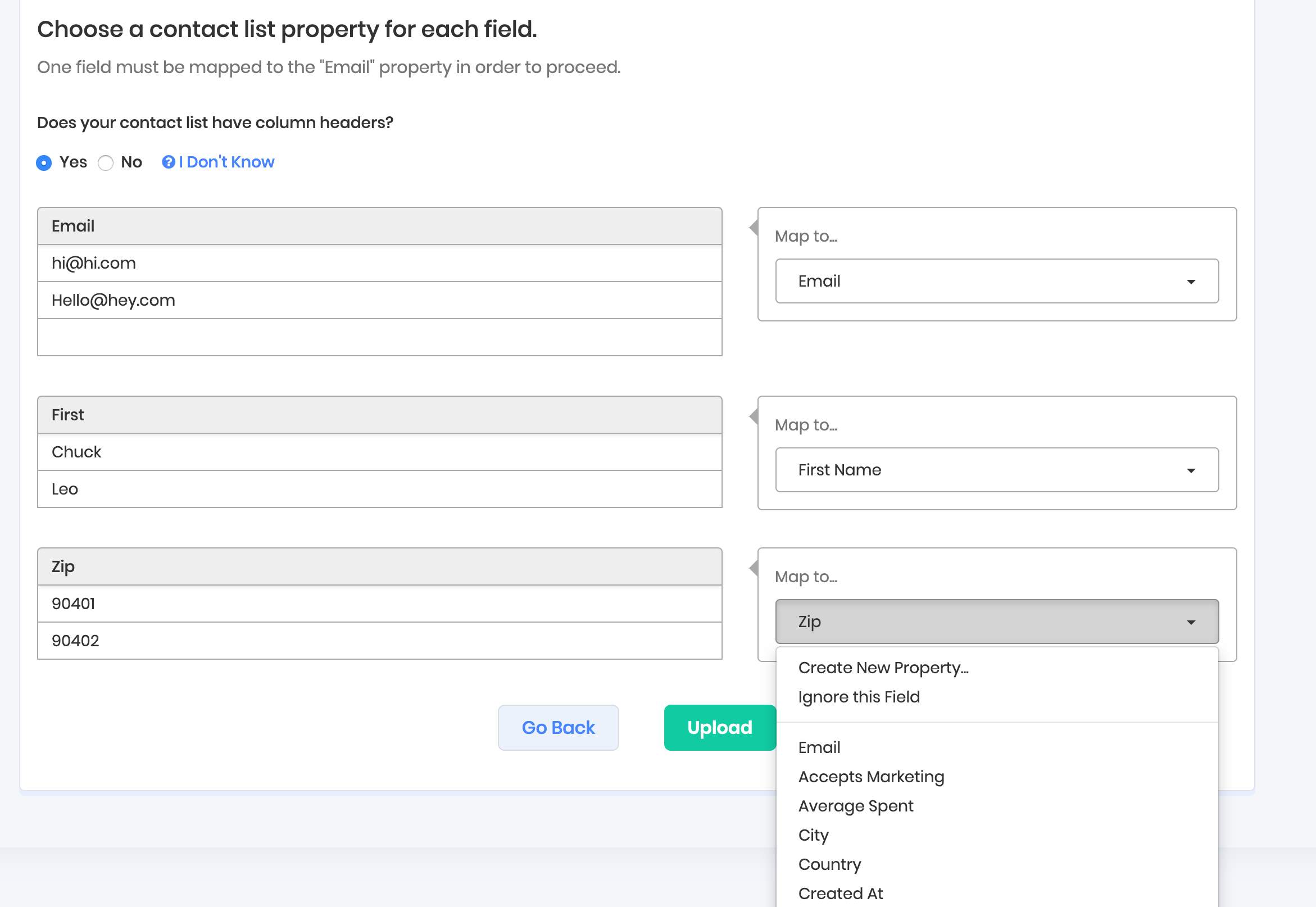The image size is (1316, 907).
Task: Pick Created At in the property list
Action: pos(840,894)
